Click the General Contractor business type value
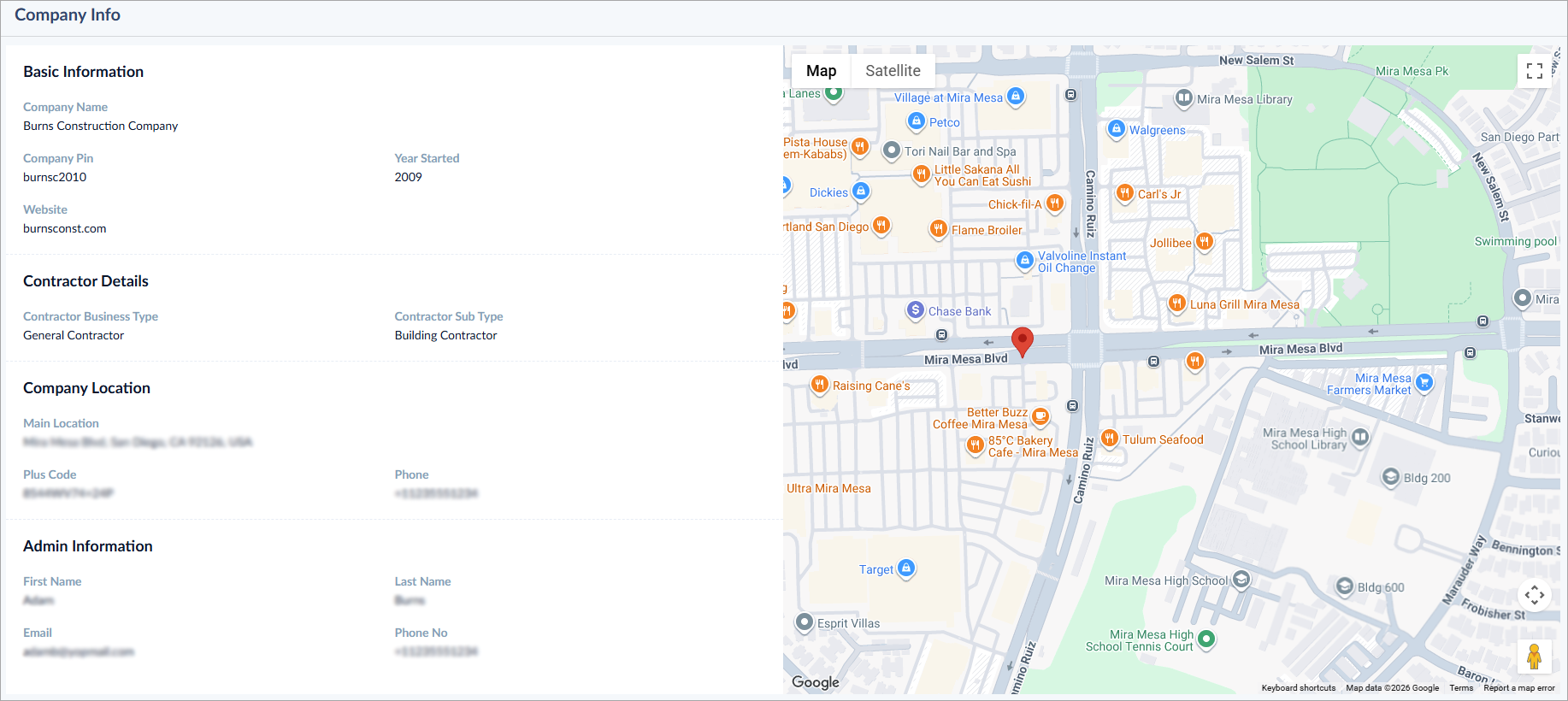 pyautogui.click(x=74, y=335)
